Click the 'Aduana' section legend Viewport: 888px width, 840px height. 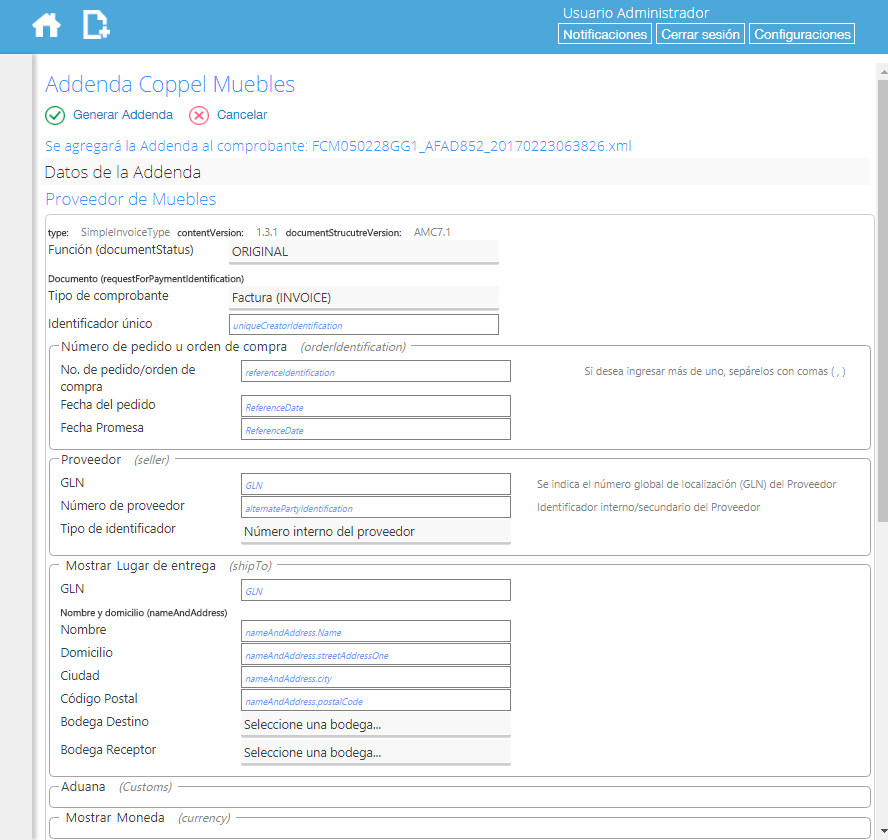tap(83, 787)
